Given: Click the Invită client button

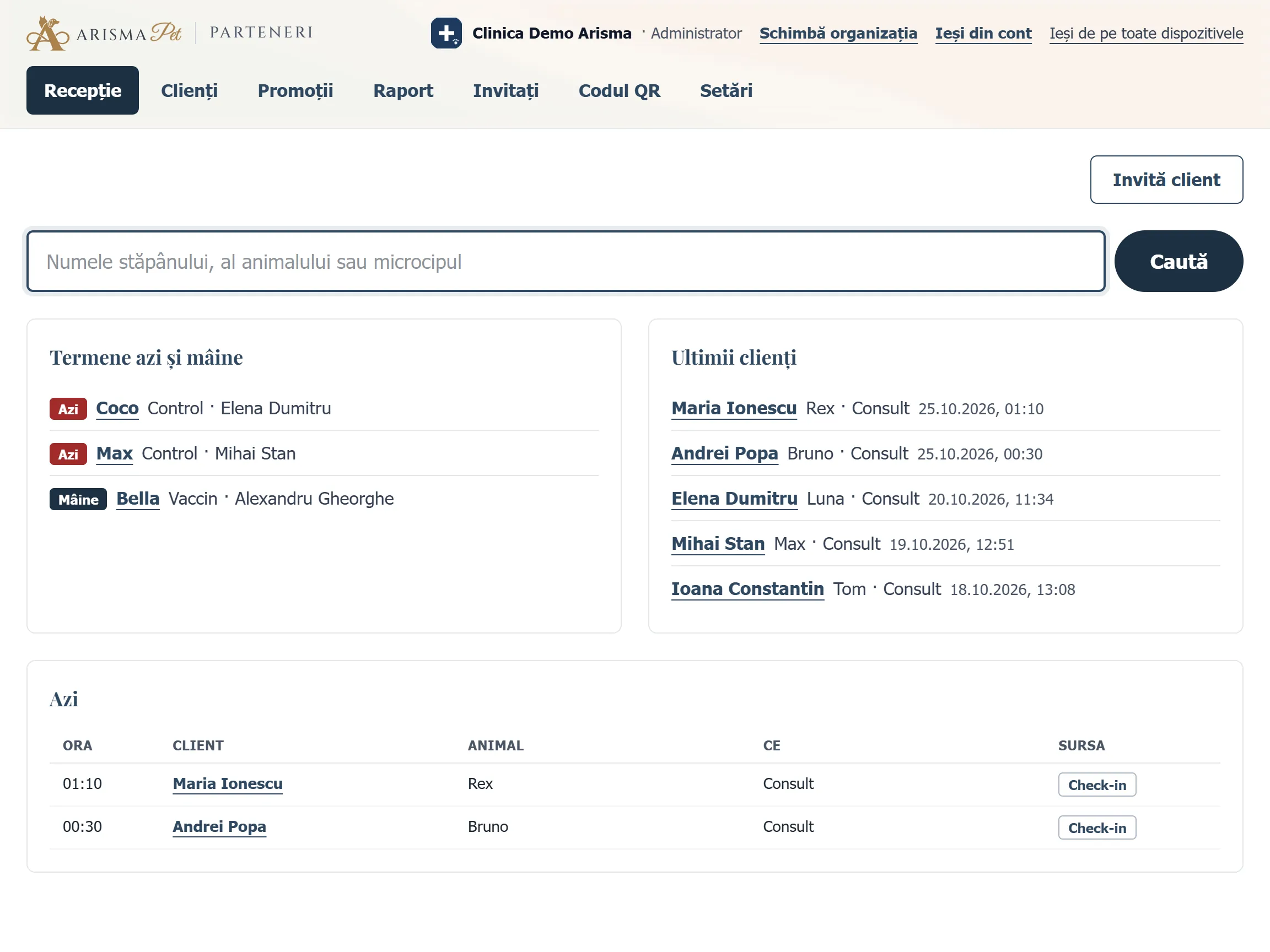Looking at the screenshot, I should [1166, 180].
